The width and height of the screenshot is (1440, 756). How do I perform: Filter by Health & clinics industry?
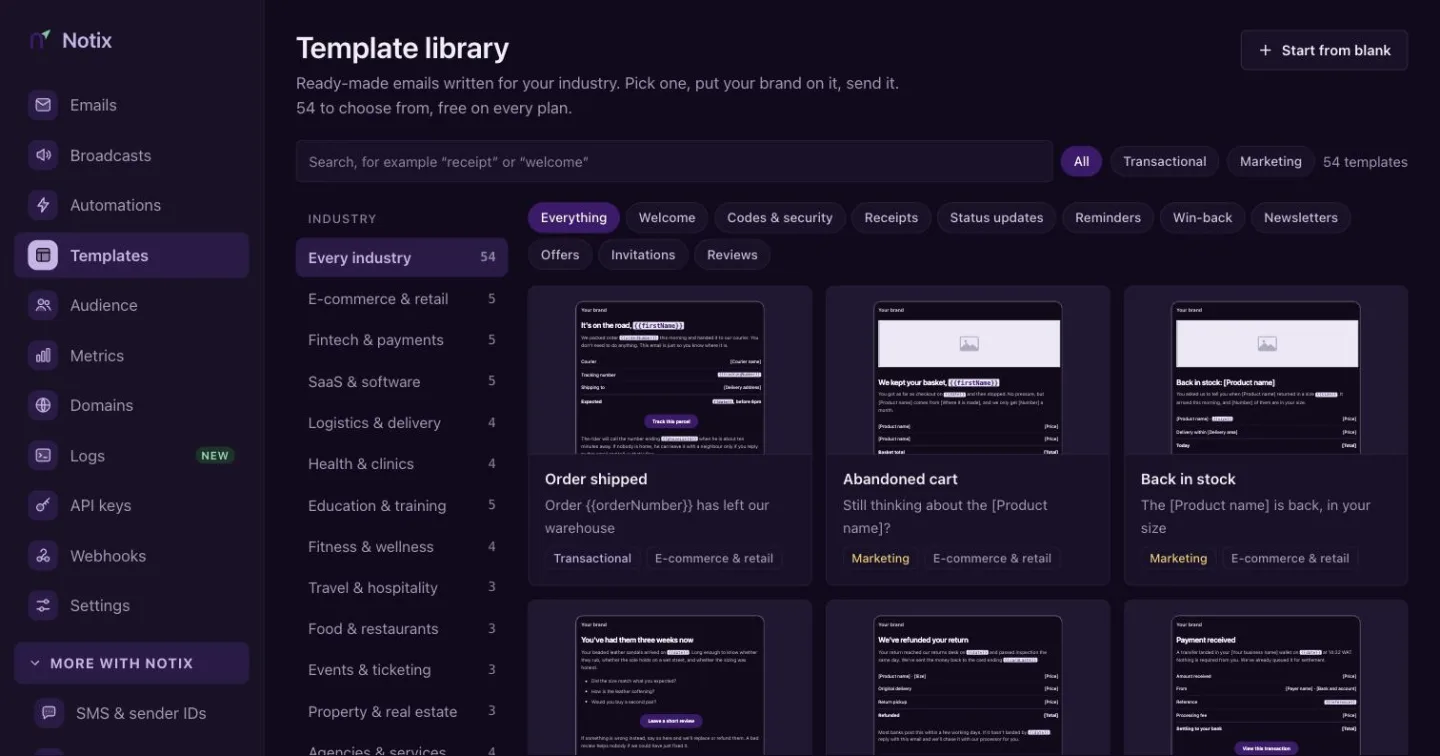click(x=402, y=464)
